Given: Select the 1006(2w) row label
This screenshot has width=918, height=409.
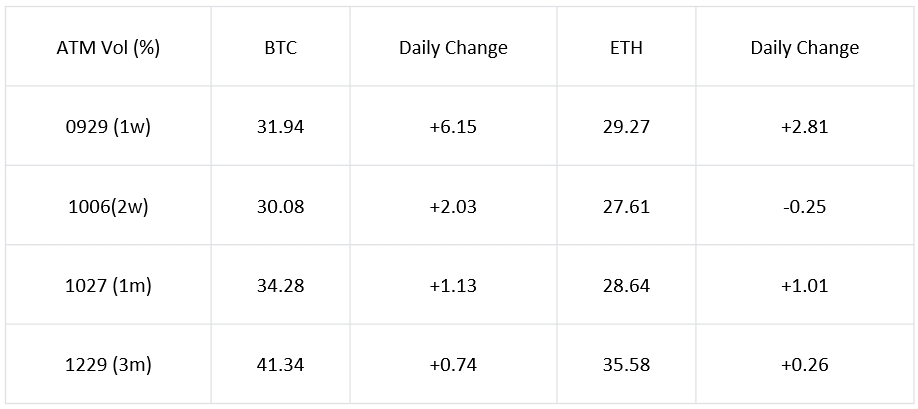Looking at the screenshot, I should [108, 206].
